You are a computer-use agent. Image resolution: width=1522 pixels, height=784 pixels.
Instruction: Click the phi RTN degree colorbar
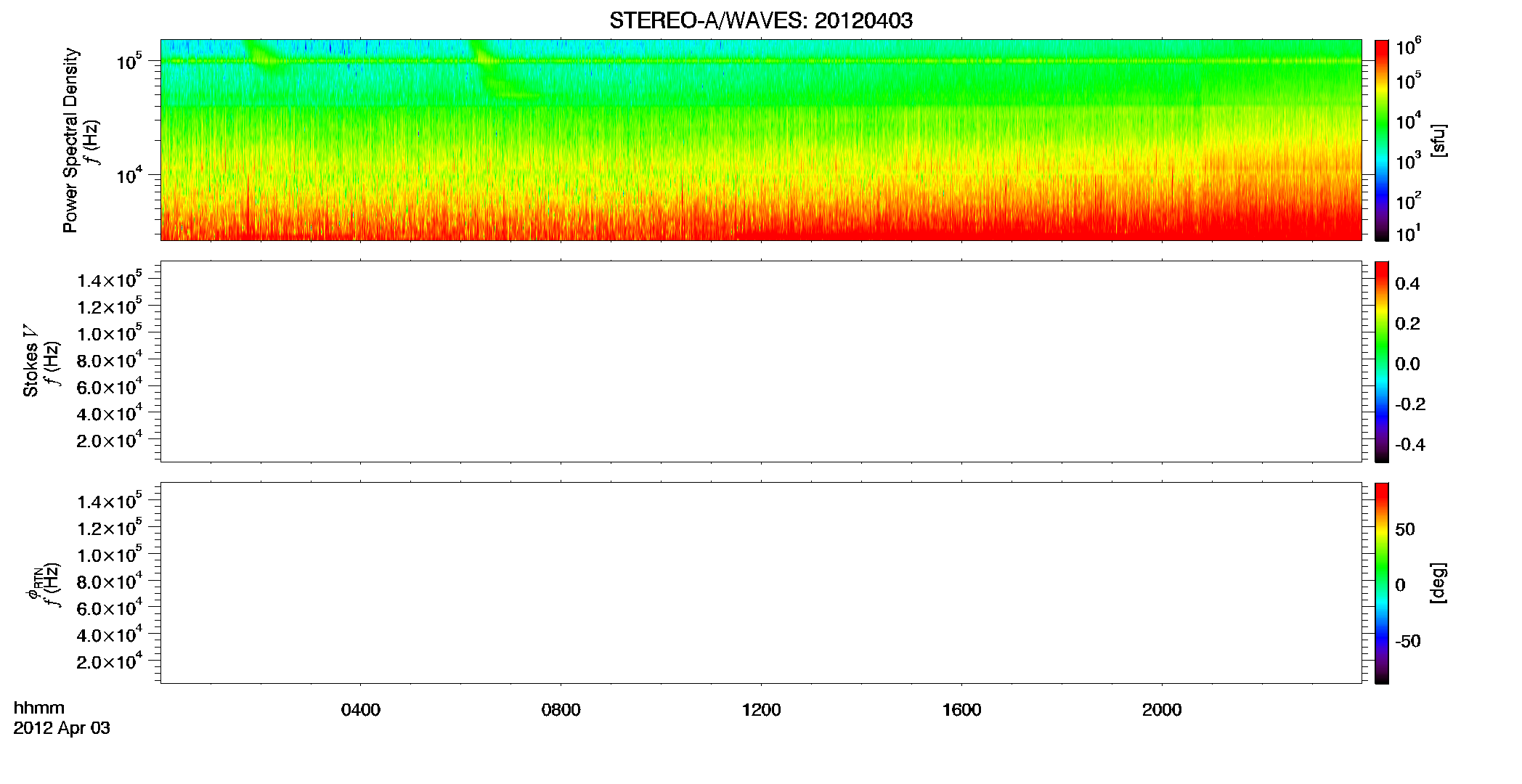[1382, 583]
